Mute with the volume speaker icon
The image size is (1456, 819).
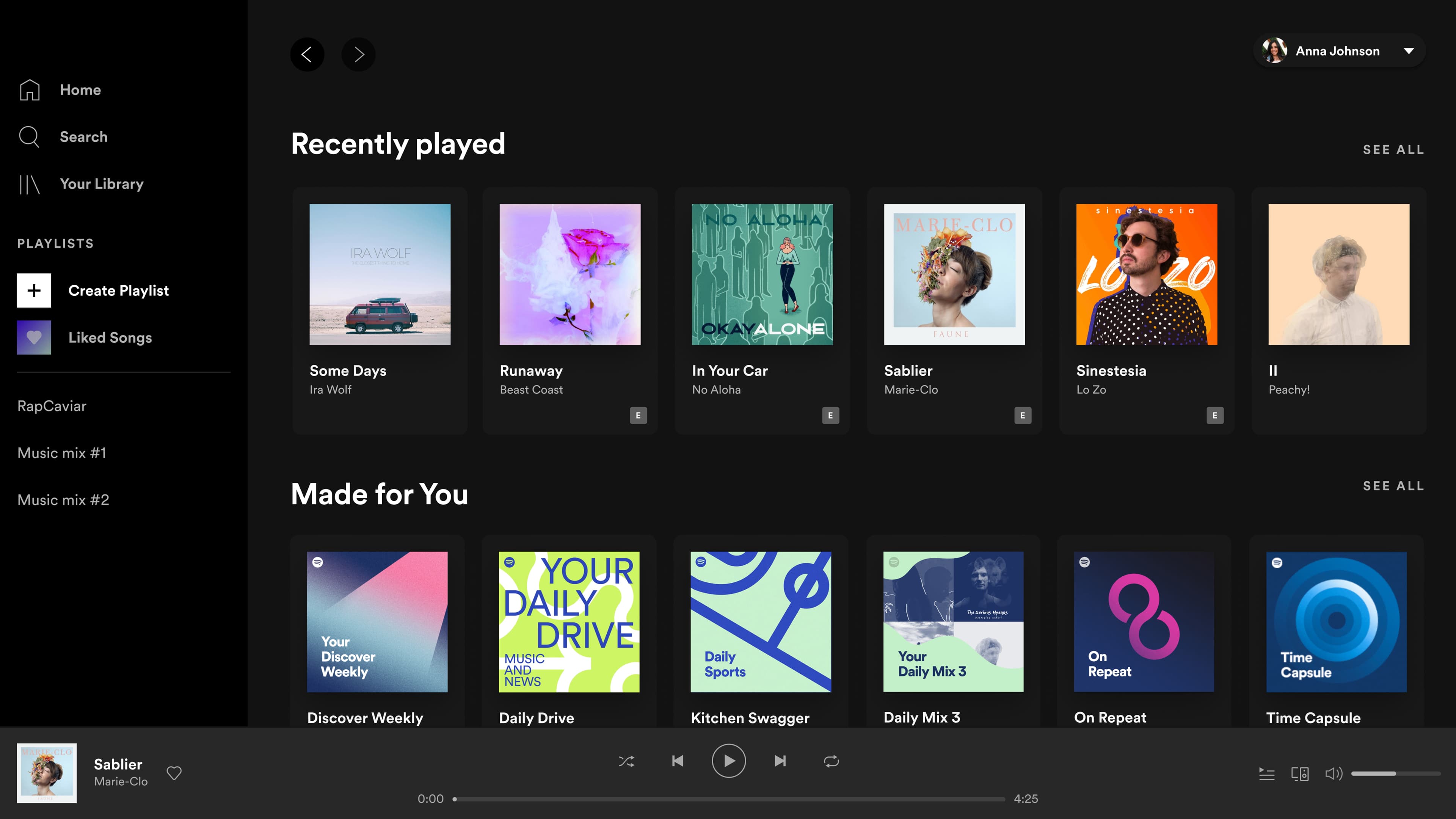click(x=1334, y=773)
